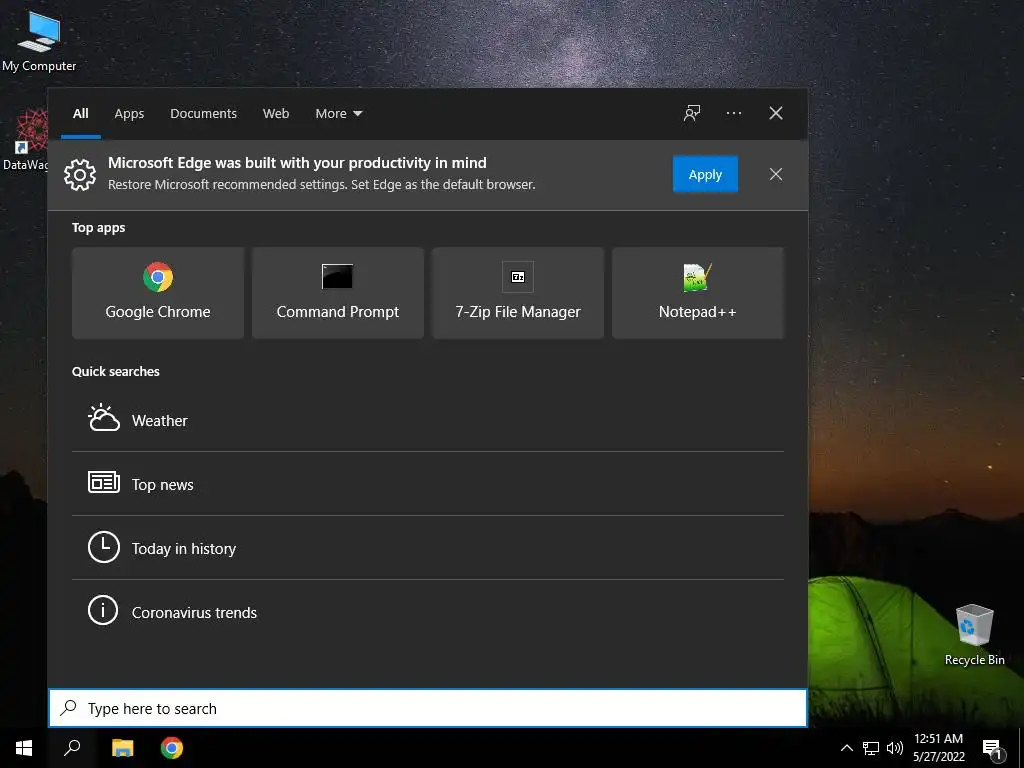Click the search box magnifier icon
The image size is (1024, 768).
point(68,707)
